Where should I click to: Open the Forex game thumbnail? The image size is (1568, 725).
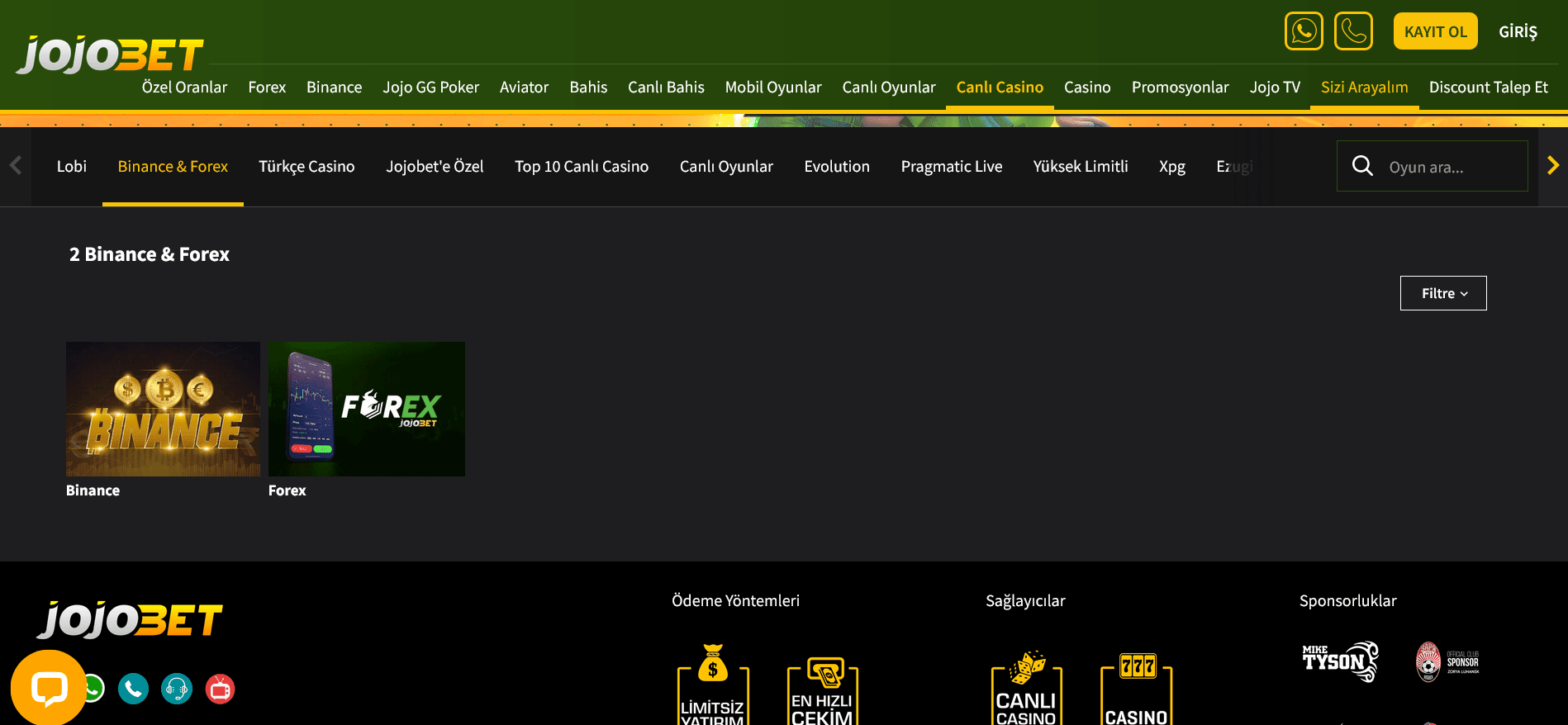click(367, 409)
